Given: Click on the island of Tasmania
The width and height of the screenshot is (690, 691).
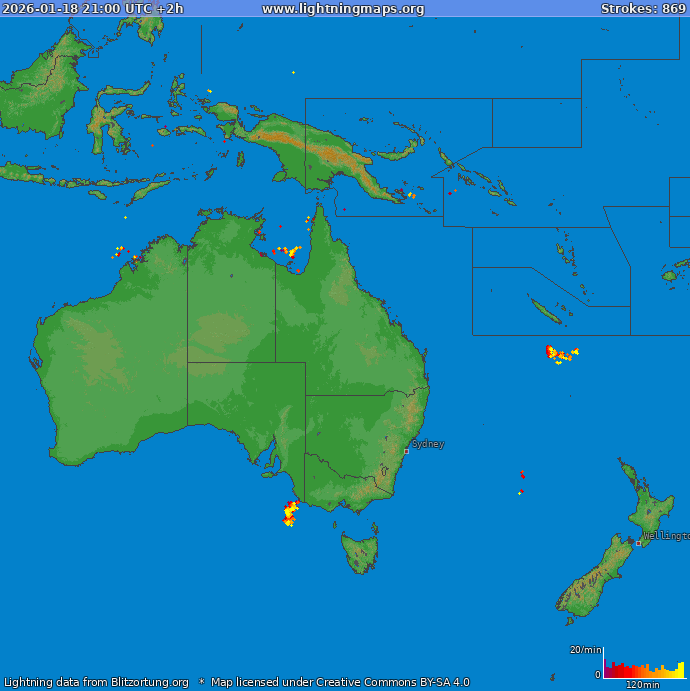Looking at the screenshot, I should point(360,551).
